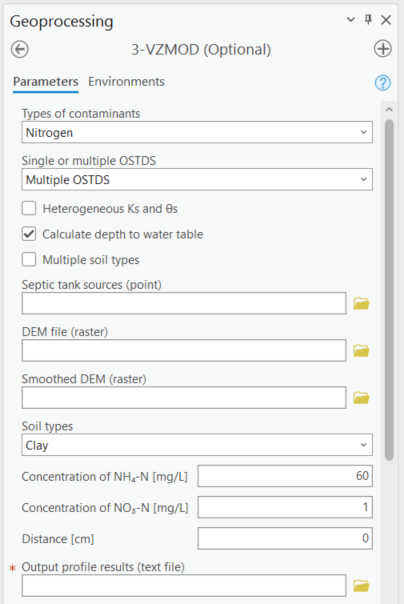This screenshot has height=604, width=404.
Task: Open Geoprocessing pane options chevron
Action: click(x=350, y=19)
